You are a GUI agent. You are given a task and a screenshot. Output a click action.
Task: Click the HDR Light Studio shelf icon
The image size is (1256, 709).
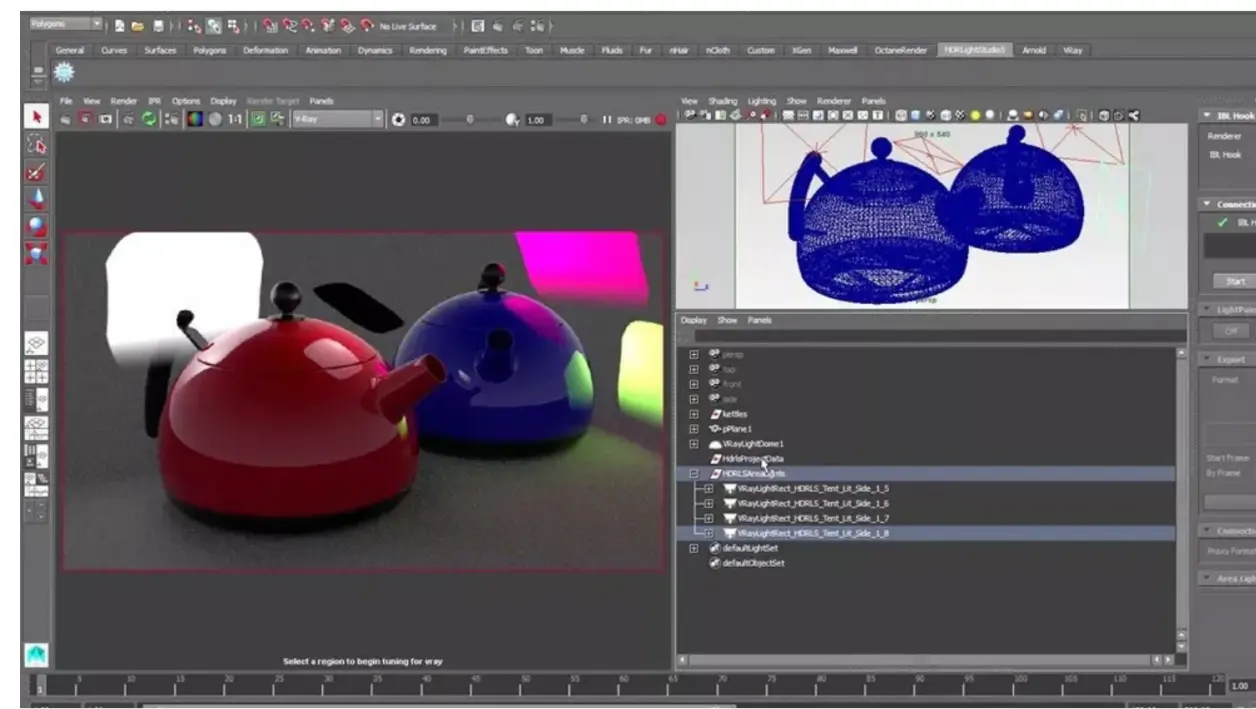click(x=63, y=72)
